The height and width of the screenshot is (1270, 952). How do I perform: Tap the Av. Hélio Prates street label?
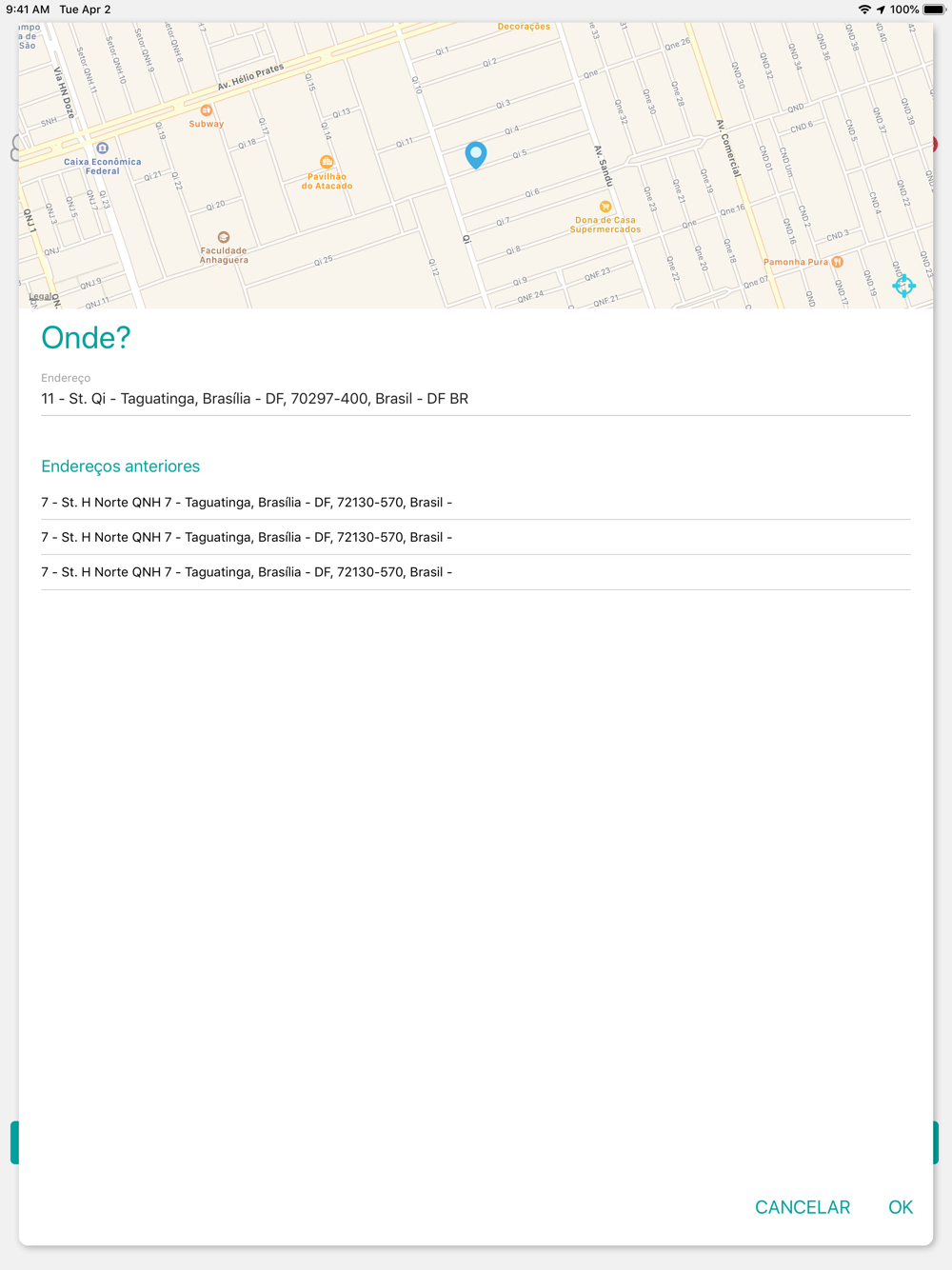pos(250,77)
